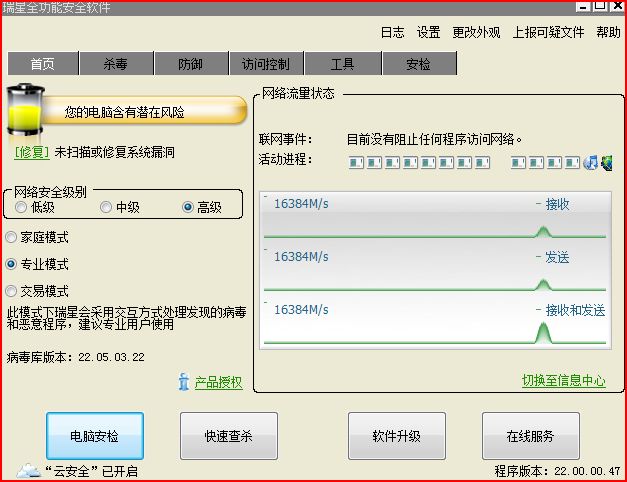Click the 网络安全级别 group label
The width and height of the screenshot is (627, 482).
[50, 192]
